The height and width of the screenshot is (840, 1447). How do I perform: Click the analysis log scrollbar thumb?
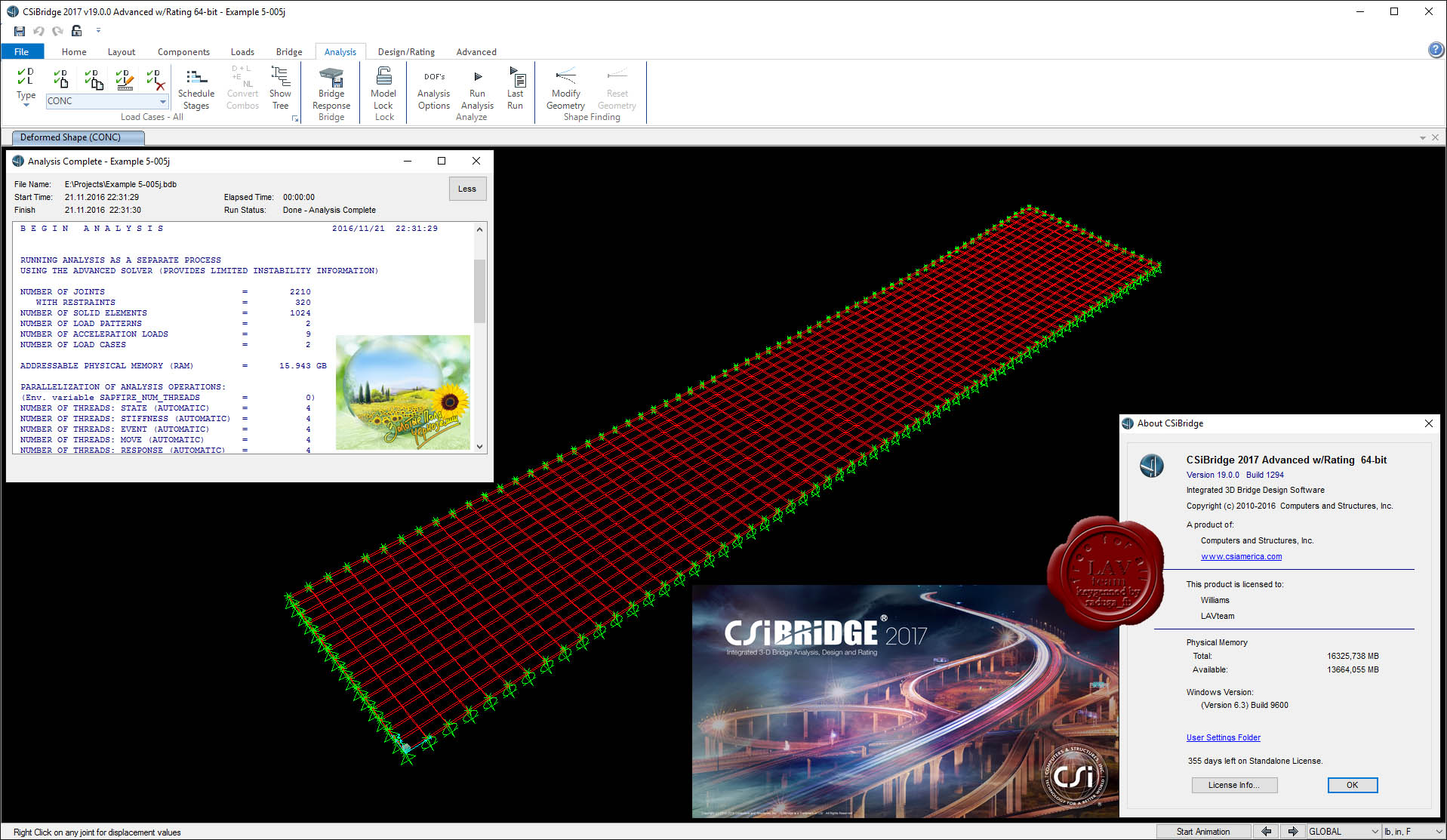(479, 291)
